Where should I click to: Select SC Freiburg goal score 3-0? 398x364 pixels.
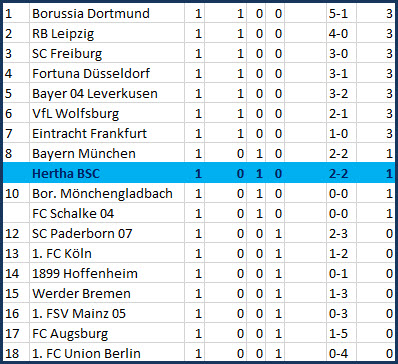[x=338, y=53]
